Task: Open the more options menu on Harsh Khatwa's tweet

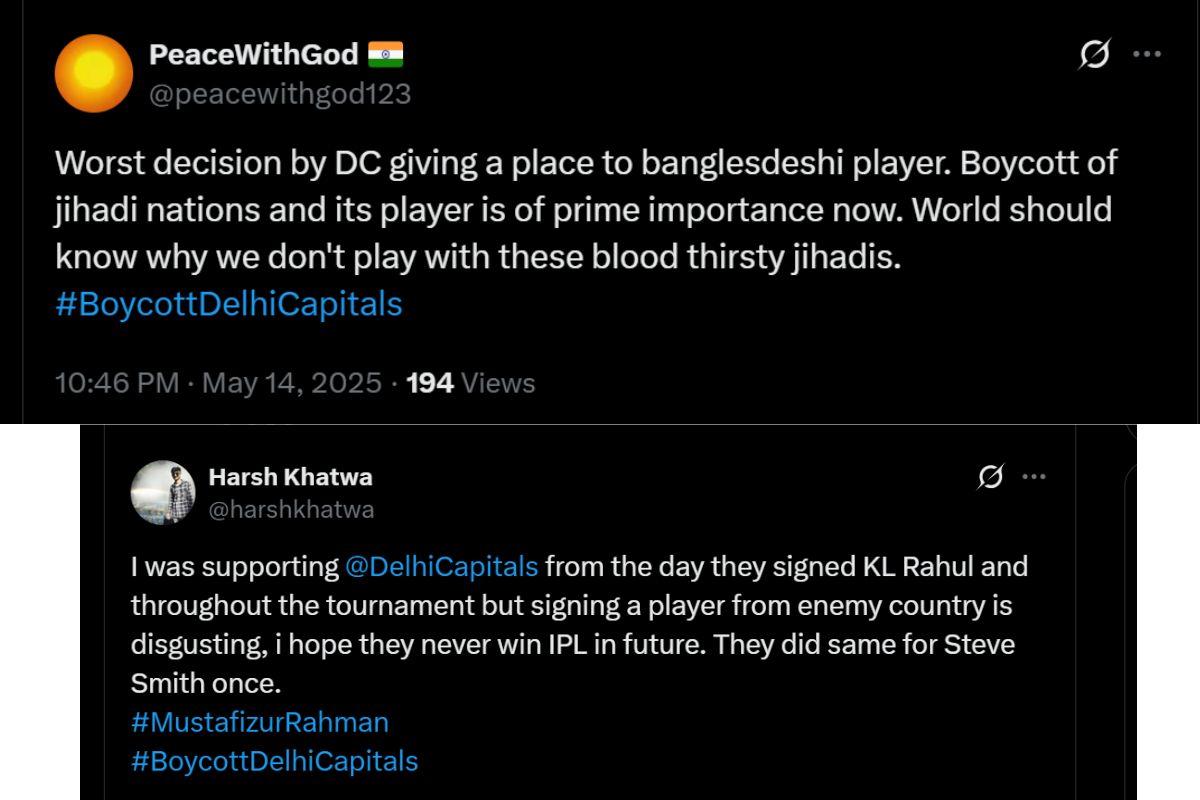Action: [x=1036, y=478]
